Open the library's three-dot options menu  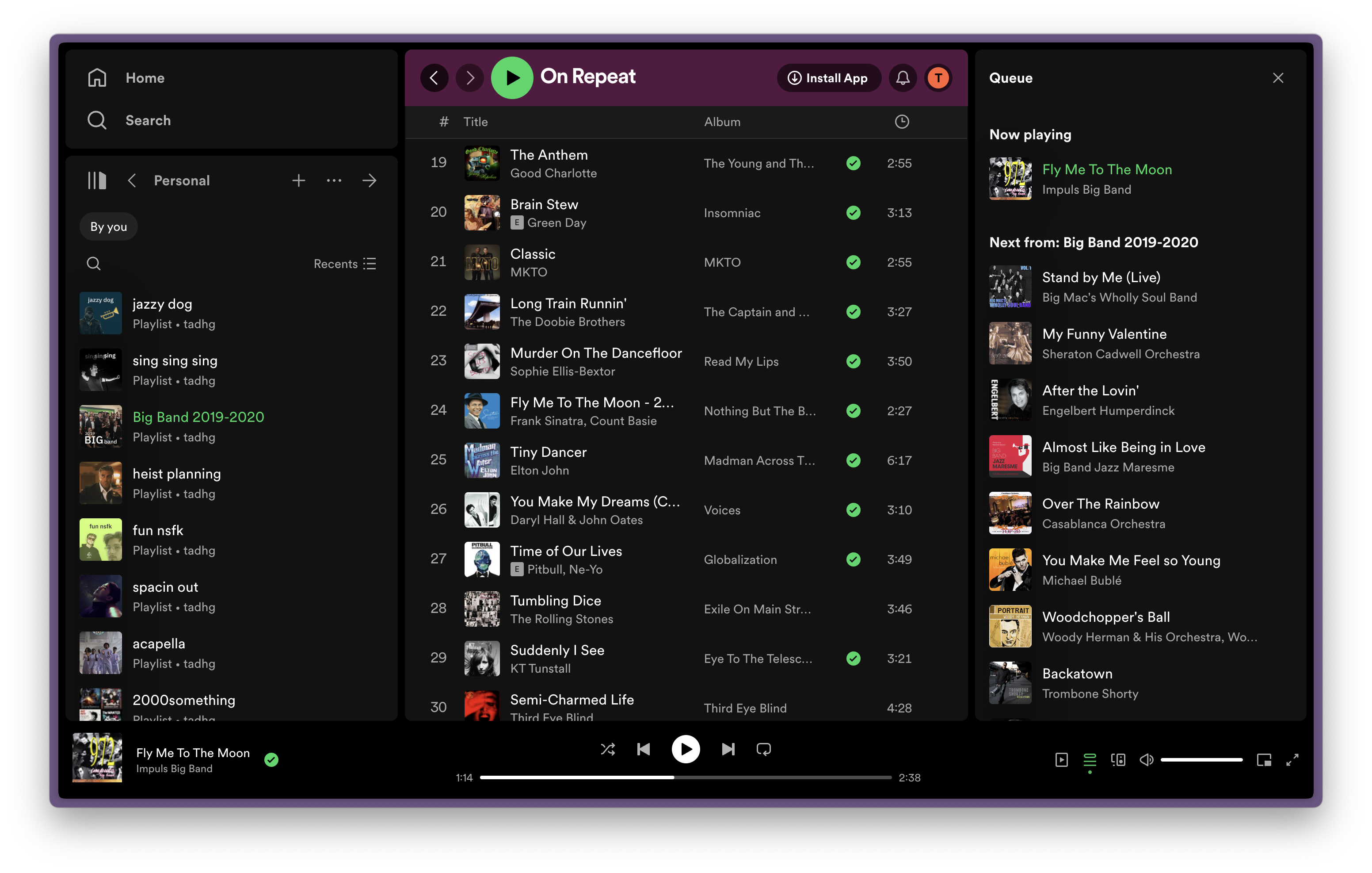[x=334, y=181]
